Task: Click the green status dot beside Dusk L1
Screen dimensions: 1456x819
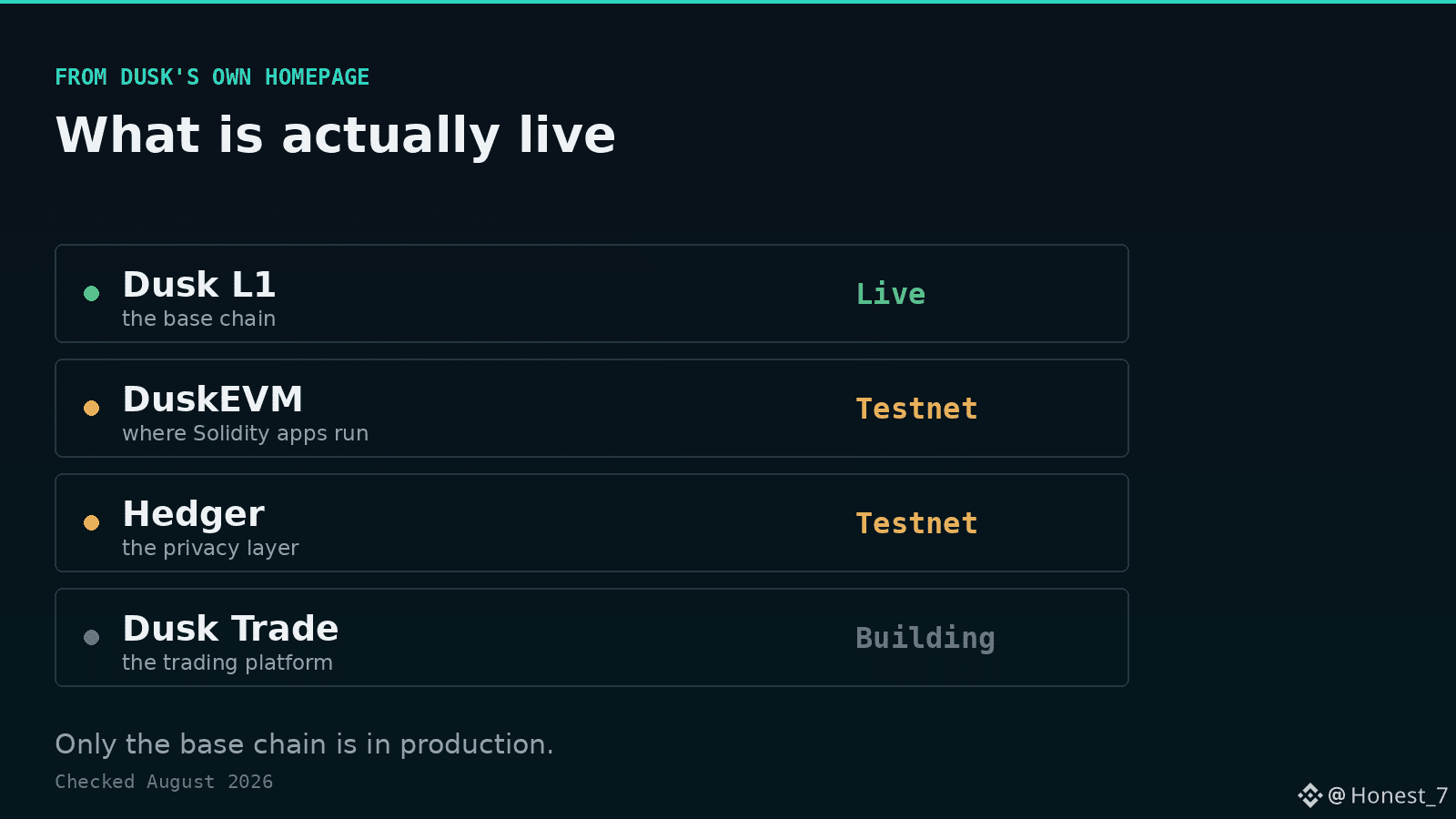Action: click(91, 293)
